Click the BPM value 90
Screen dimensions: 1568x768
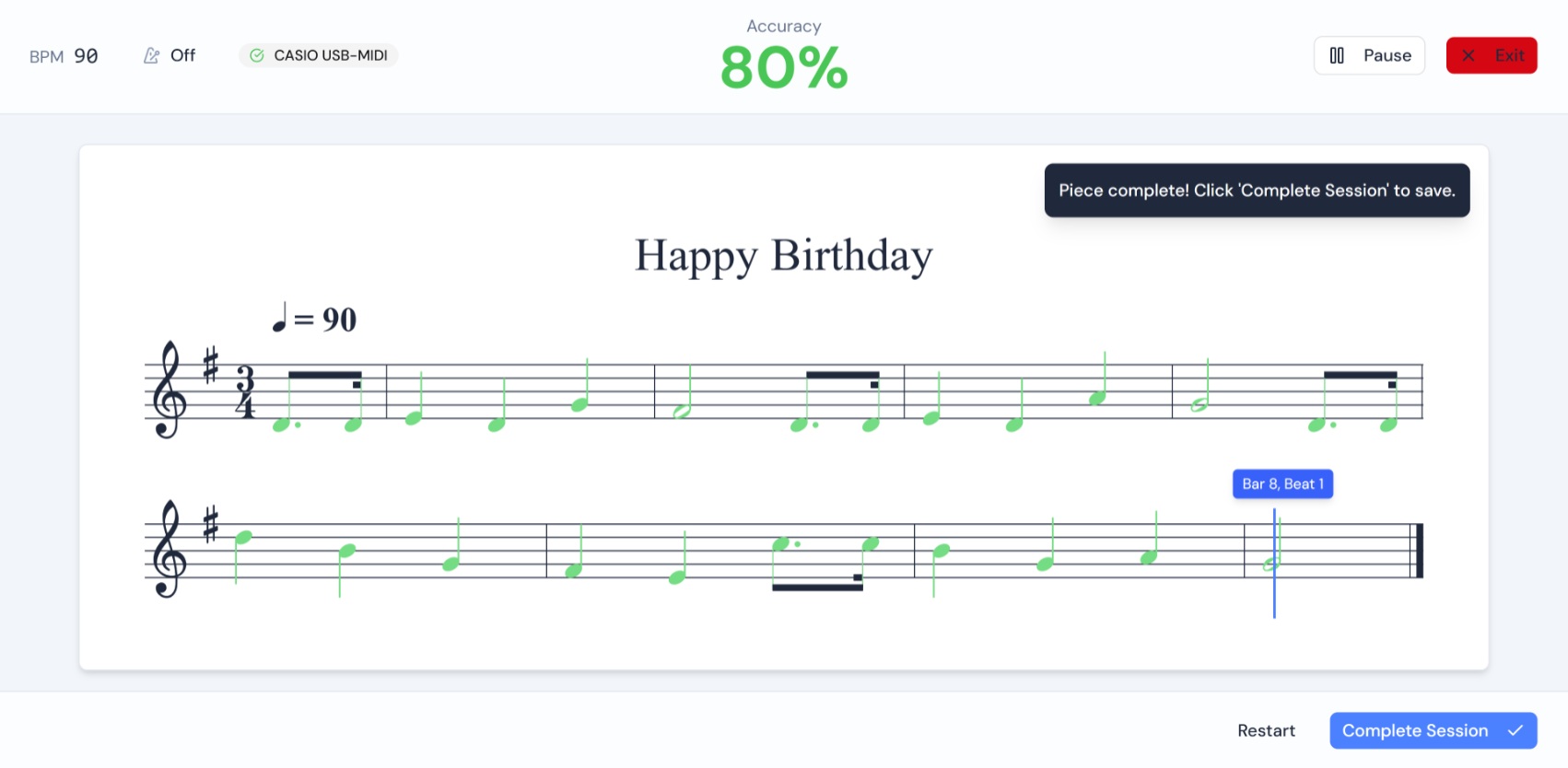coord(87,56)
